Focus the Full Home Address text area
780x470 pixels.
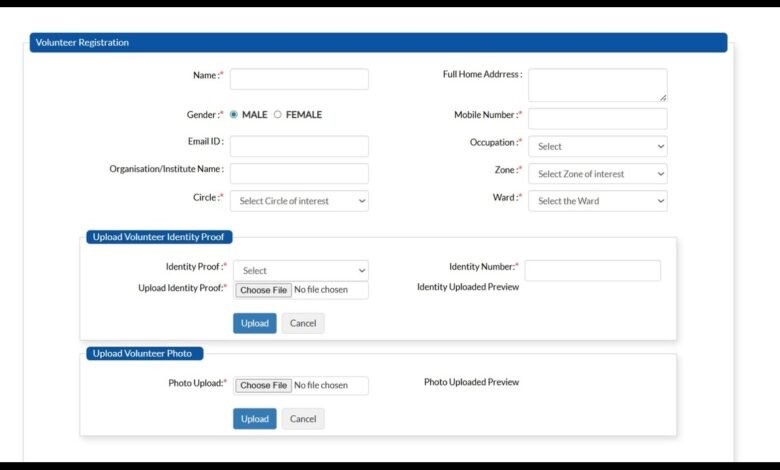(x=597, y=85)
